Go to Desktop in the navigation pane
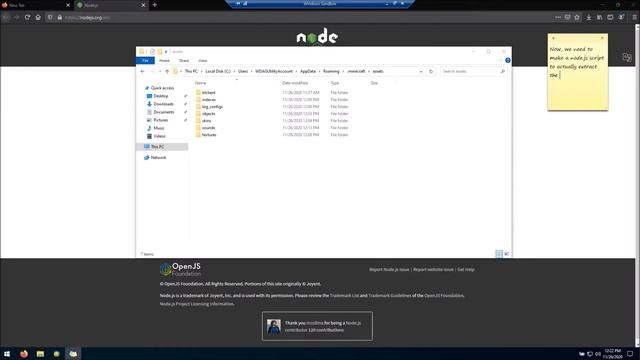The height and width of the screenshot is (360, 640). point(161,96)
